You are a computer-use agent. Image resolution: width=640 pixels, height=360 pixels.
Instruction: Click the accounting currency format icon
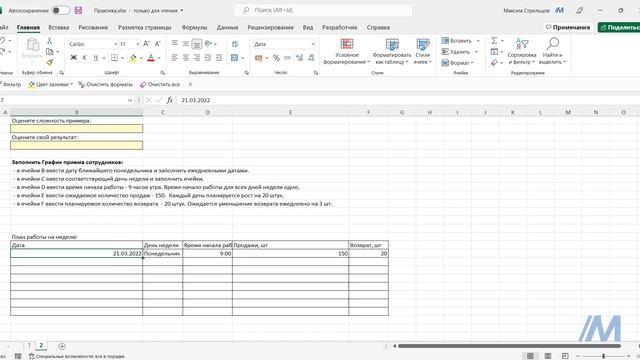coord(258,58)
